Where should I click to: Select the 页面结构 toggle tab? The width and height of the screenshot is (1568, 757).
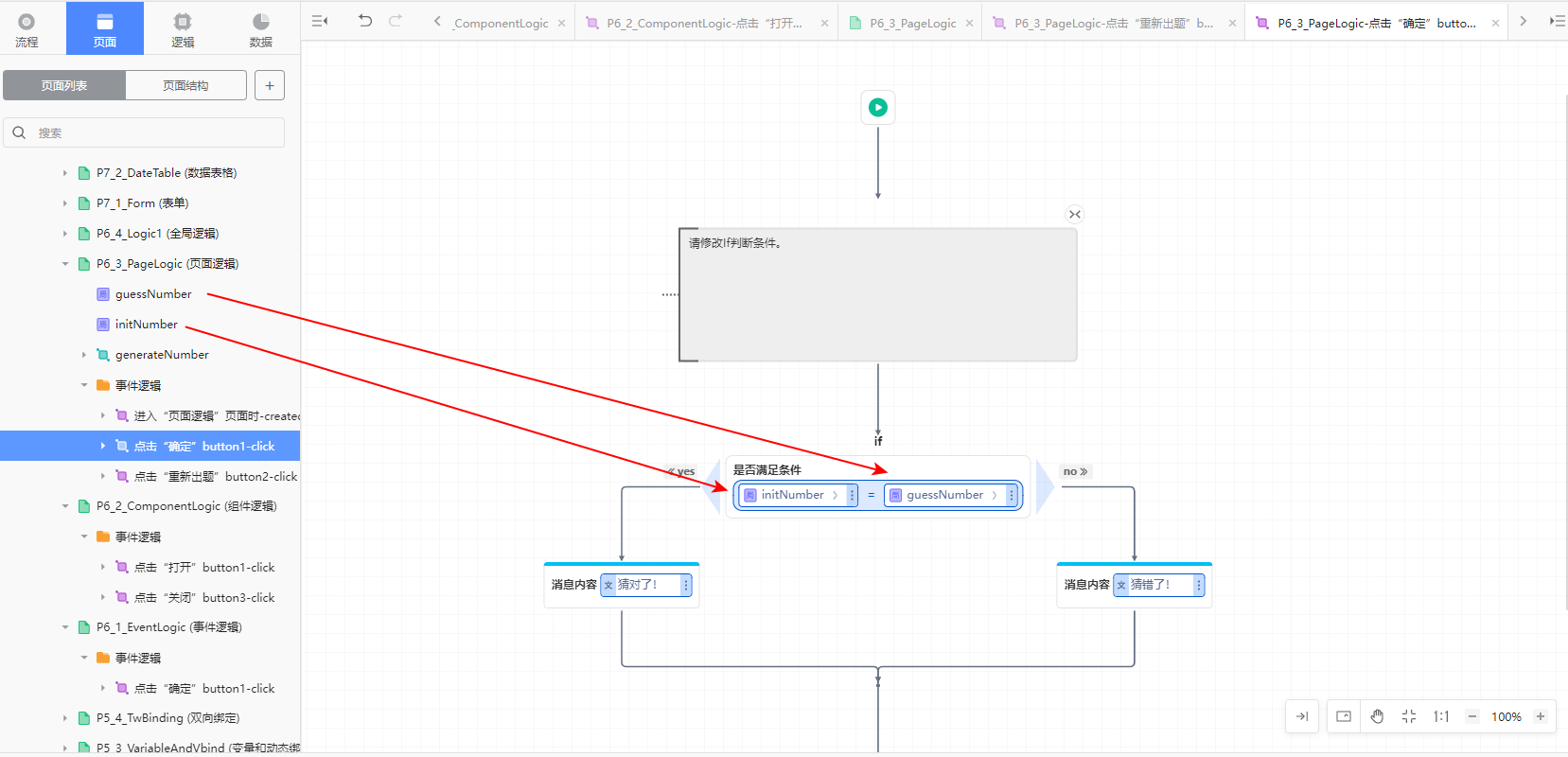185,85
